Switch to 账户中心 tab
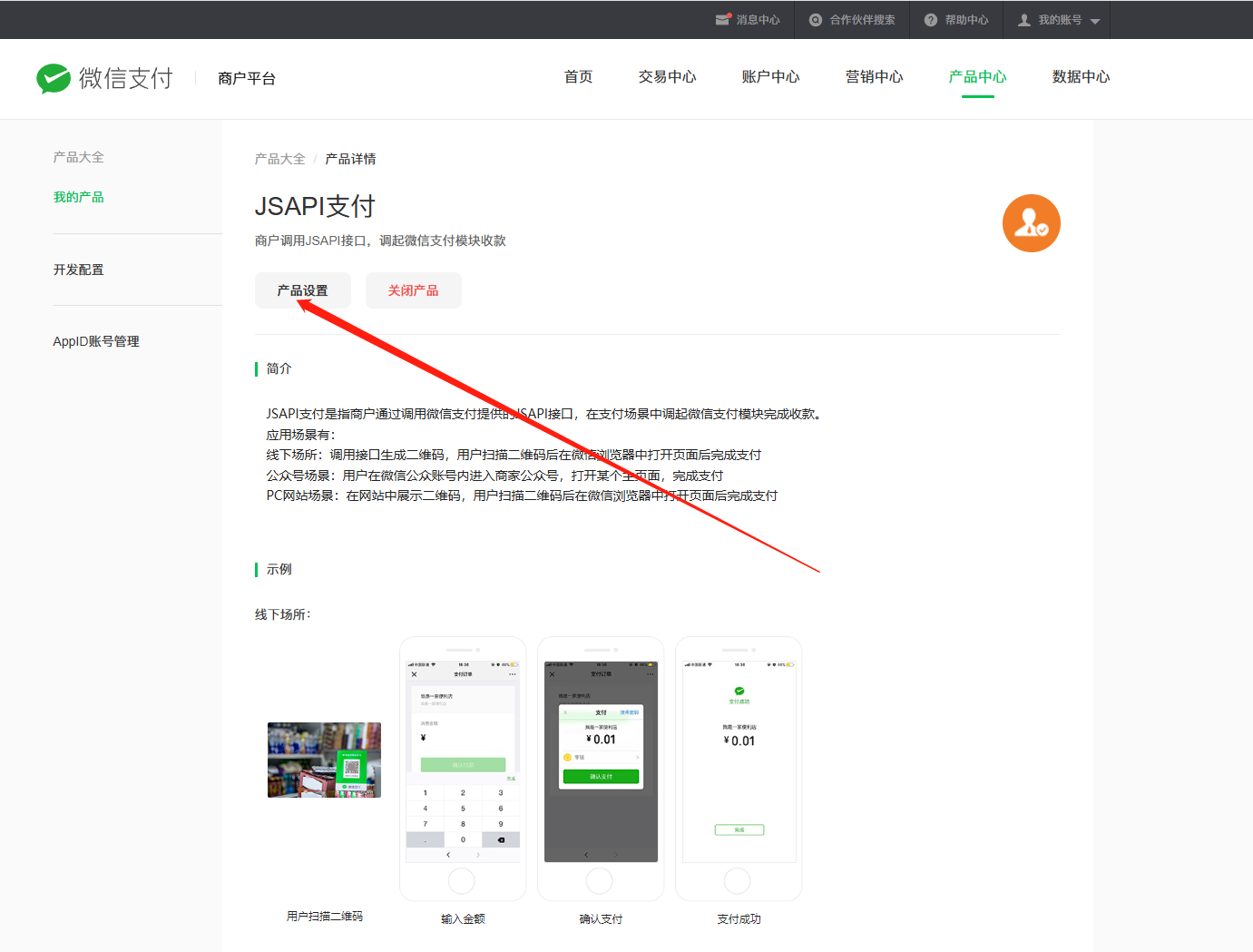This screenshot has width=1253, height=952. (771, 77)
